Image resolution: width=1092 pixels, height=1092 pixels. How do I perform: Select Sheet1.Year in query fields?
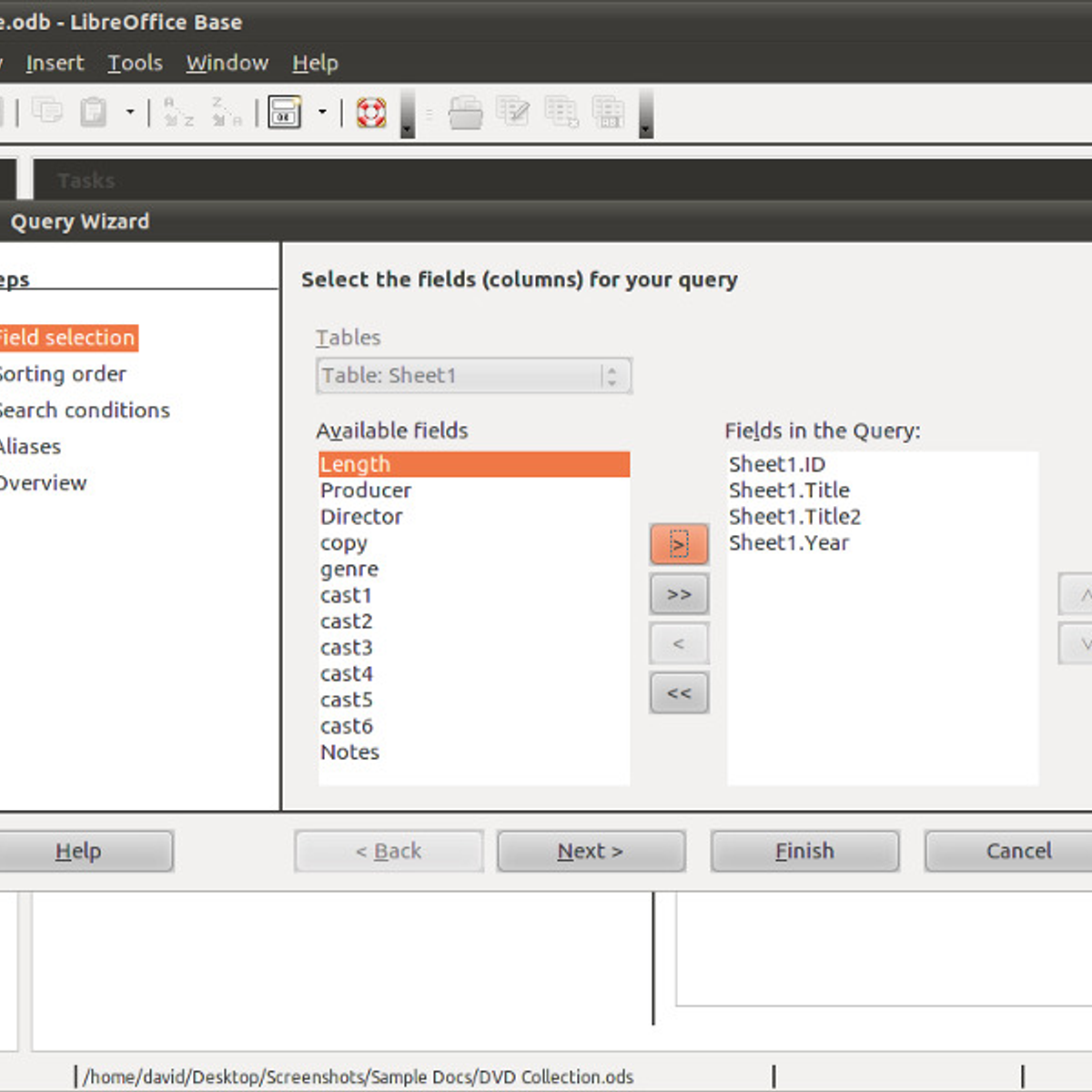pos(882,543)
